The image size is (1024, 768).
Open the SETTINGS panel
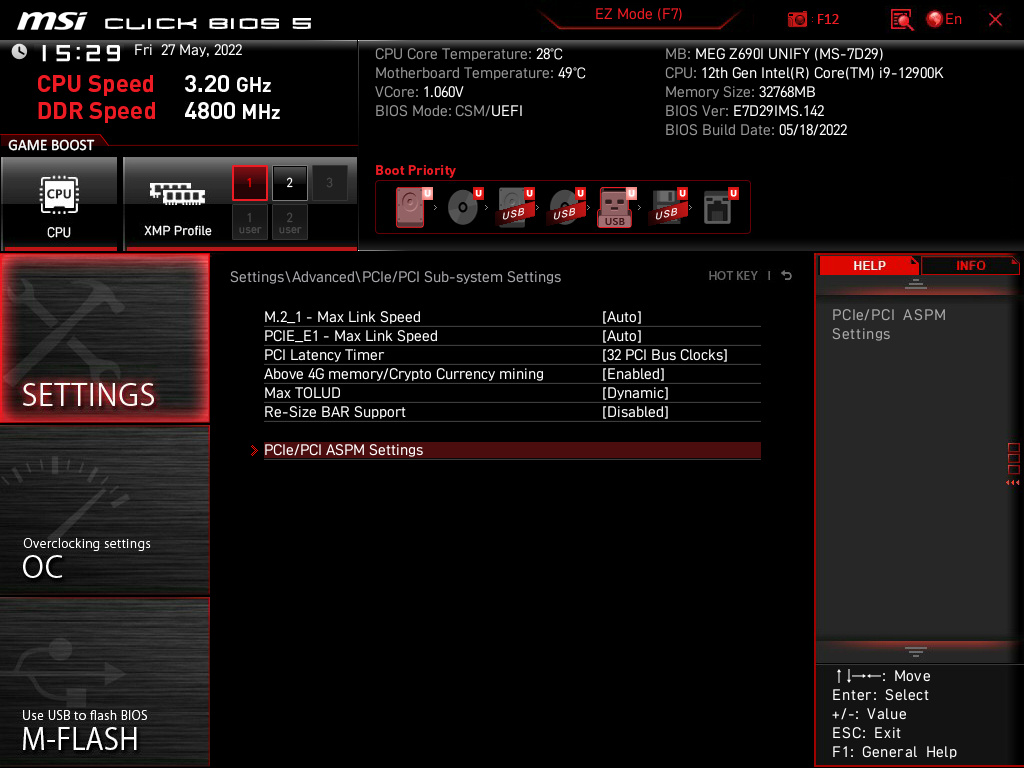coord(104,338)
